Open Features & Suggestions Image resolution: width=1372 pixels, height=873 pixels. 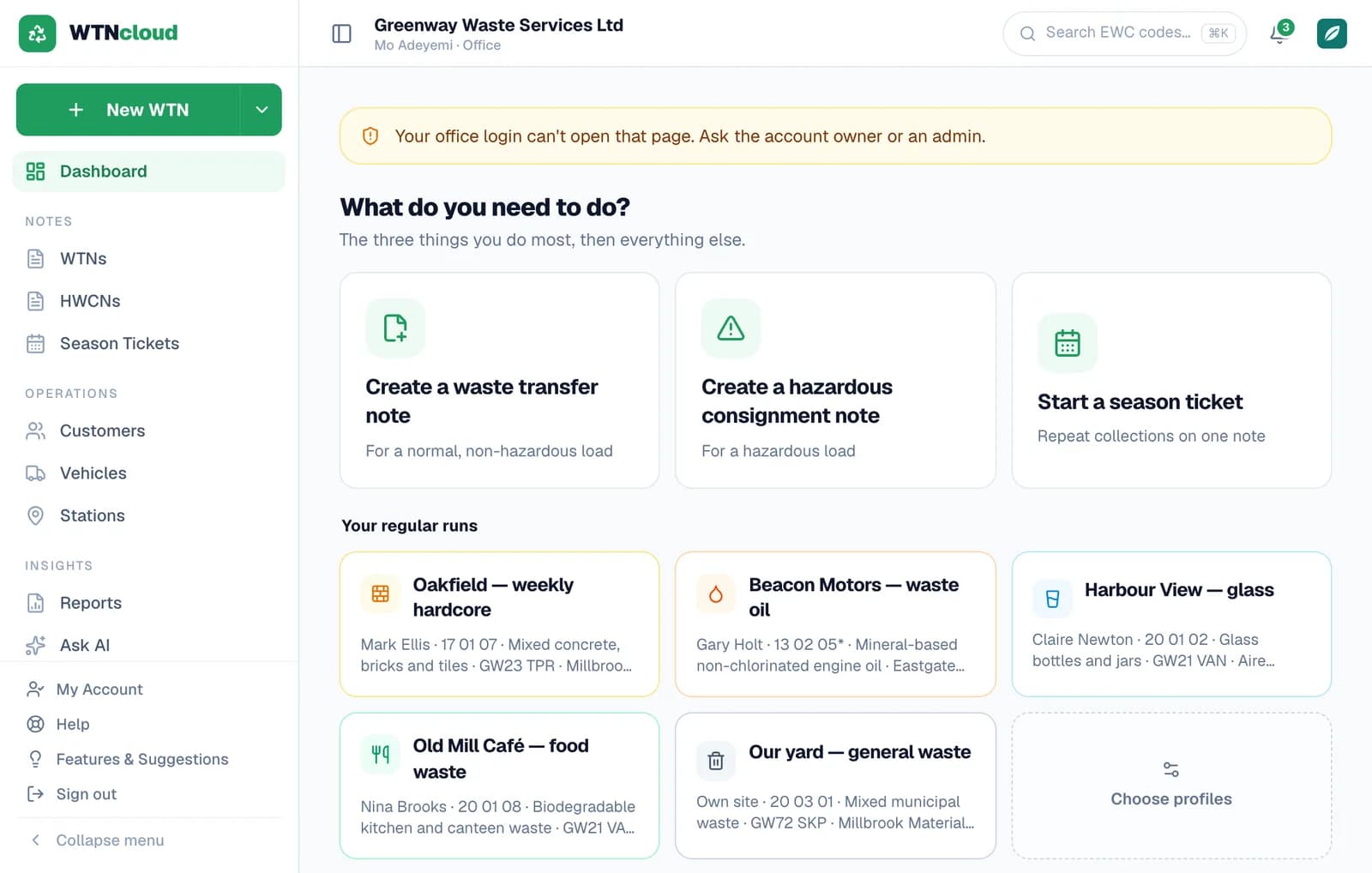(x=149, y=760)
